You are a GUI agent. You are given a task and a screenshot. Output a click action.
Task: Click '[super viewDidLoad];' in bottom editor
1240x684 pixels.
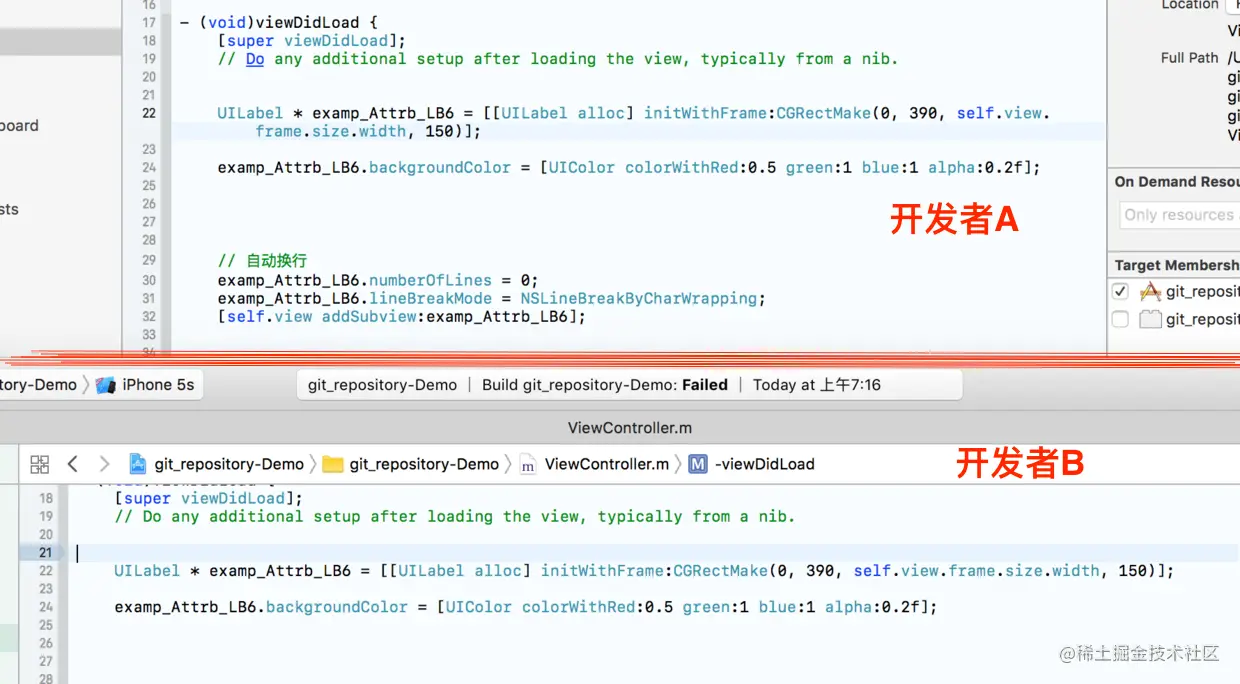coord(208,498)
